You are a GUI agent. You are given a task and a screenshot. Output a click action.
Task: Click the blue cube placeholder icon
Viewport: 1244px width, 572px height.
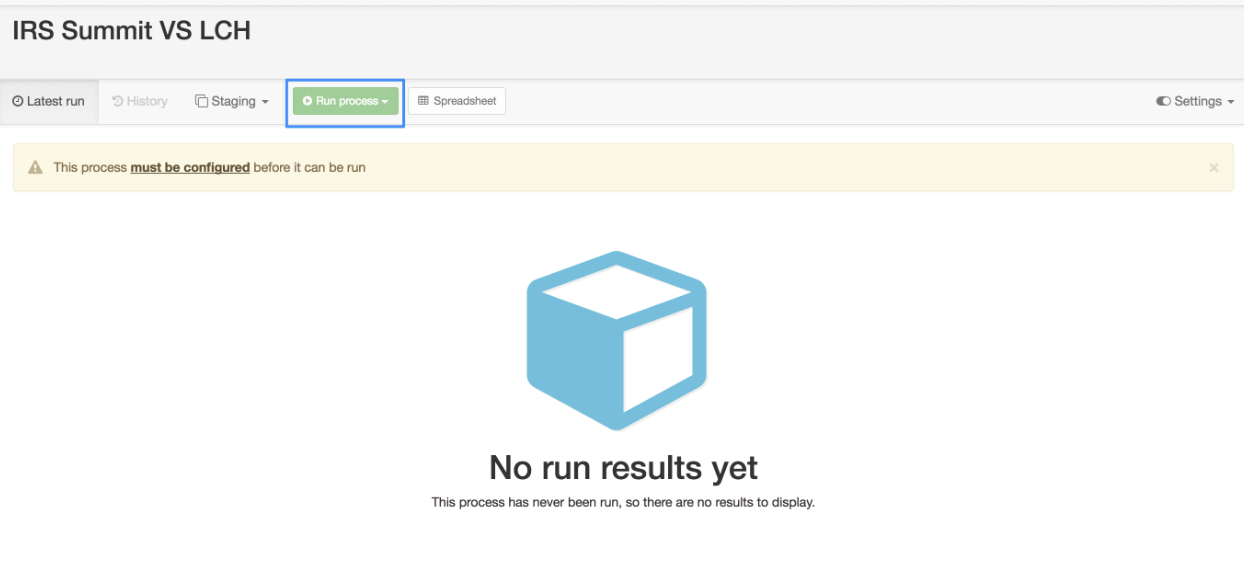point(617,341)
